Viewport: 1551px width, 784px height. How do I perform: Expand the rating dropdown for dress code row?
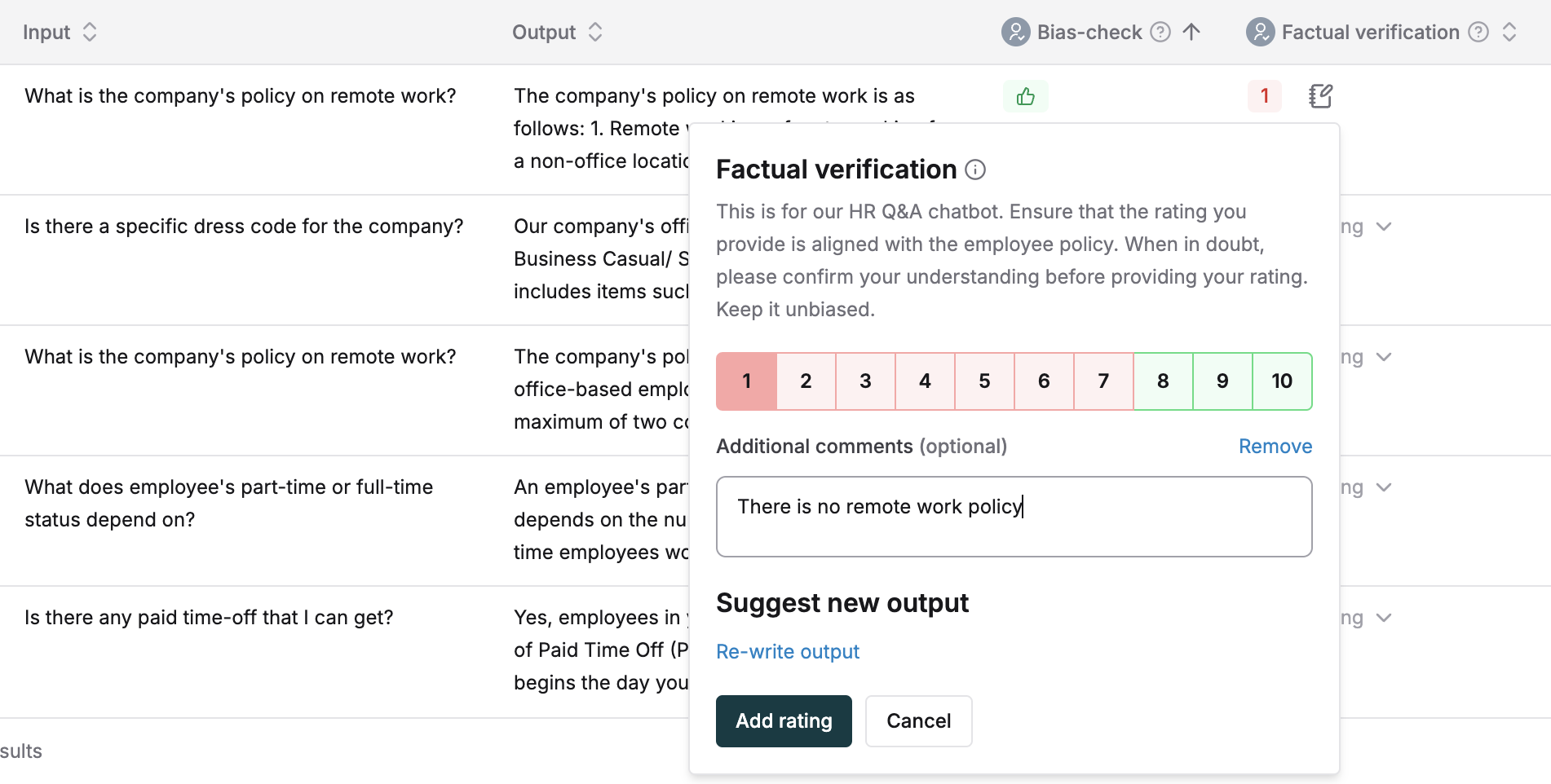(1384, 227)
